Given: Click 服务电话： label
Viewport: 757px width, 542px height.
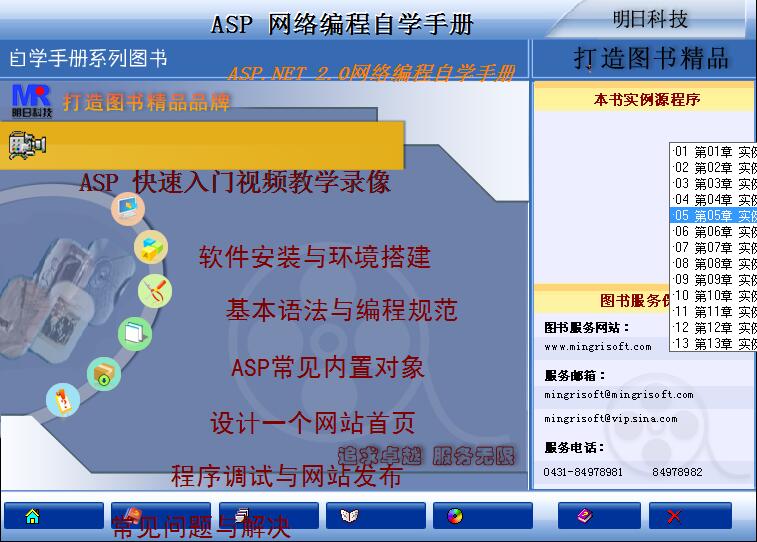Looking at the screenshot, I should [575, 447].
